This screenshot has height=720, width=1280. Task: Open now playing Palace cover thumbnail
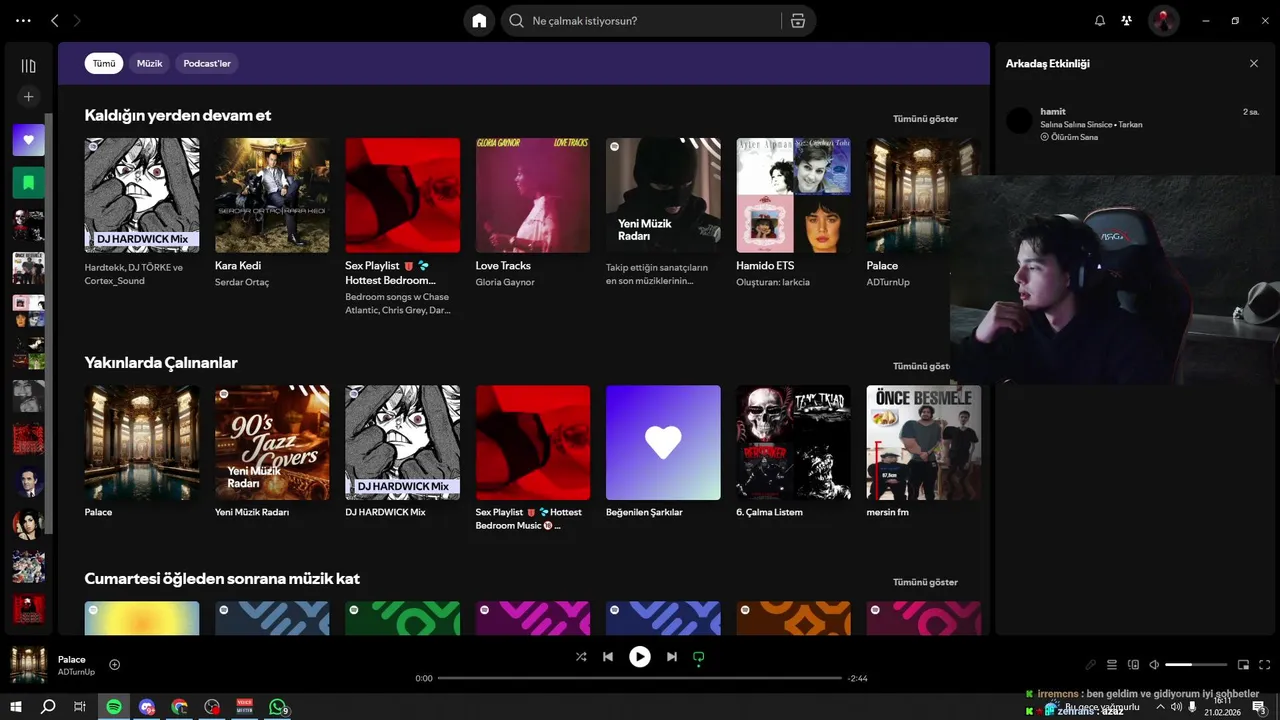click(29, 665)
